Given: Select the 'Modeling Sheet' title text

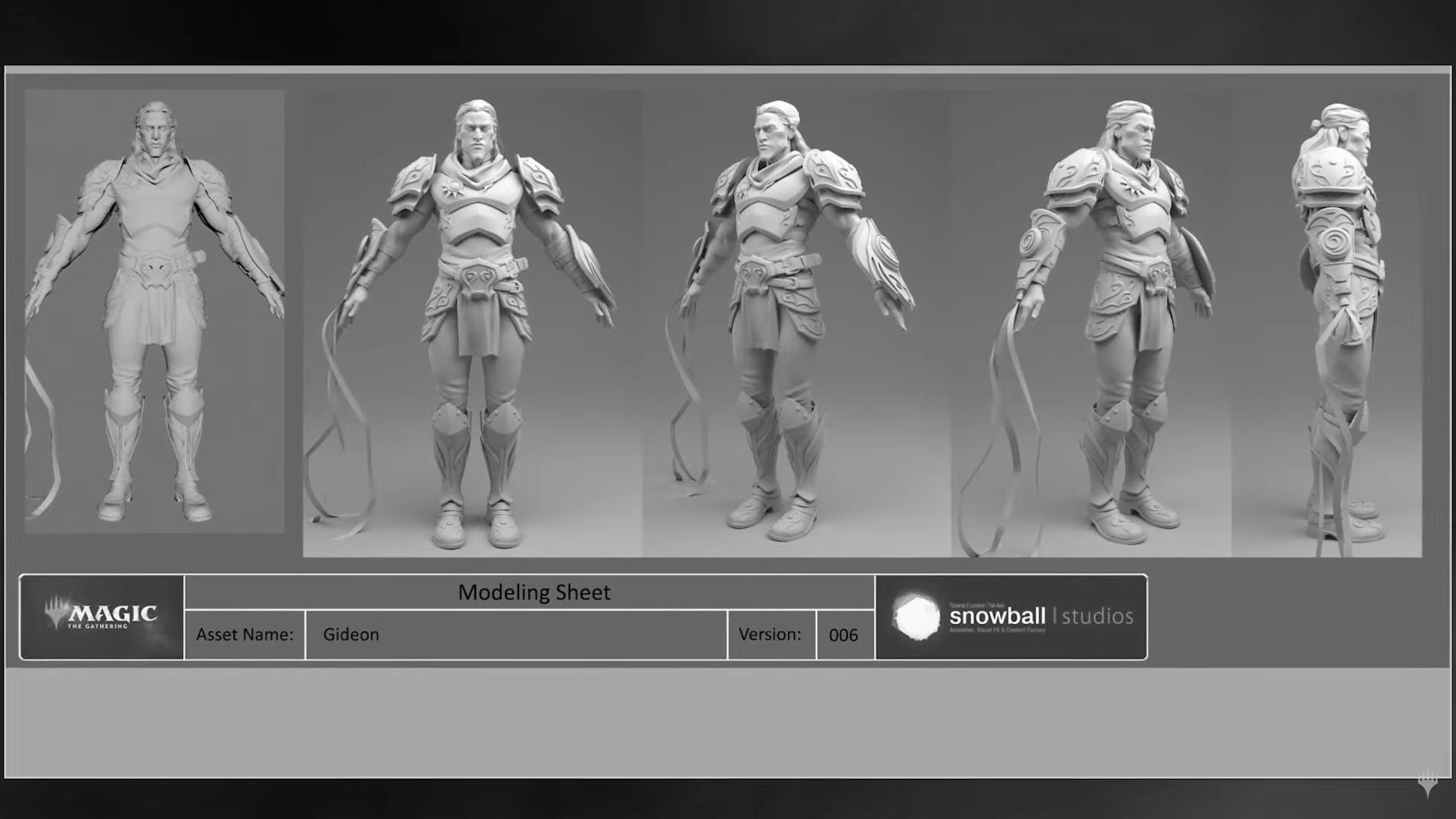Looking at the screenshot, I should 534,592.
